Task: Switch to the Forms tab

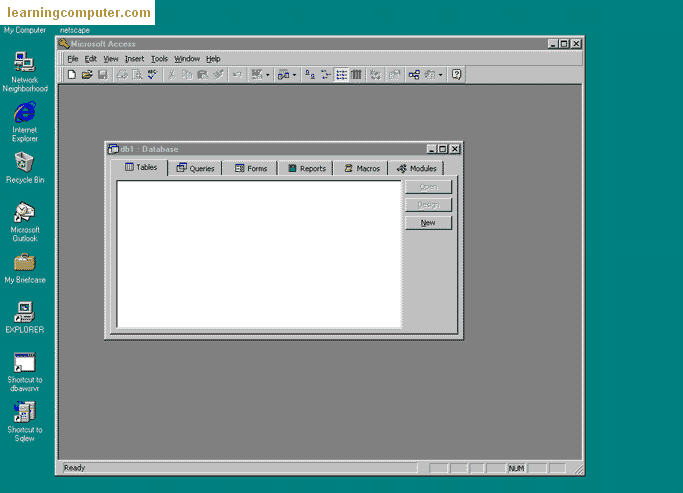Action: [x=250, y=168]
